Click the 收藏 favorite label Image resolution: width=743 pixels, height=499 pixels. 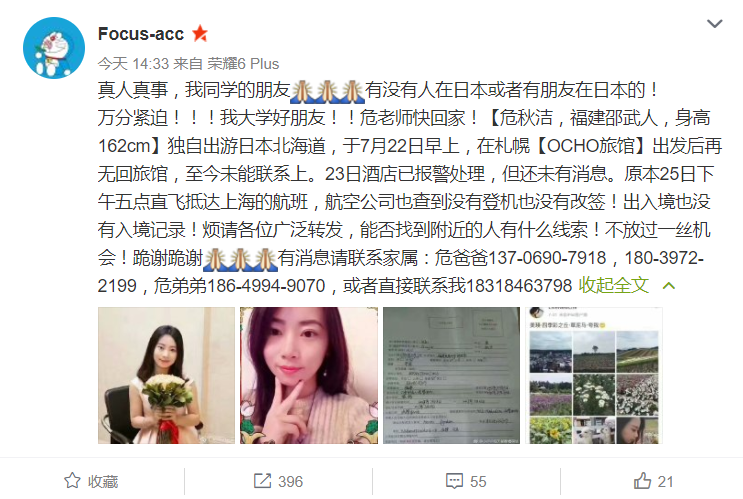click(103, 481)
